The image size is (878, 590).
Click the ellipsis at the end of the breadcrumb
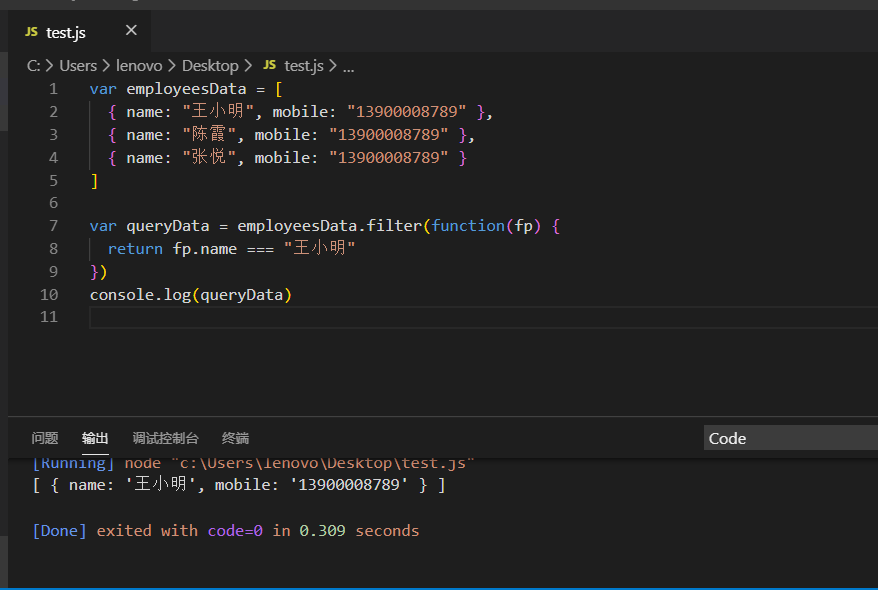pos(348,65)
